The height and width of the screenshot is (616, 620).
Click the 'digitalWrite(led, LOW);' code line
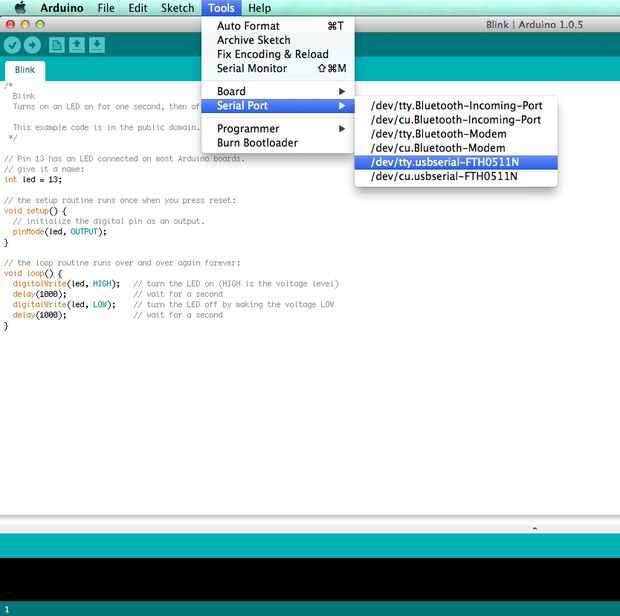coord(64,304)
